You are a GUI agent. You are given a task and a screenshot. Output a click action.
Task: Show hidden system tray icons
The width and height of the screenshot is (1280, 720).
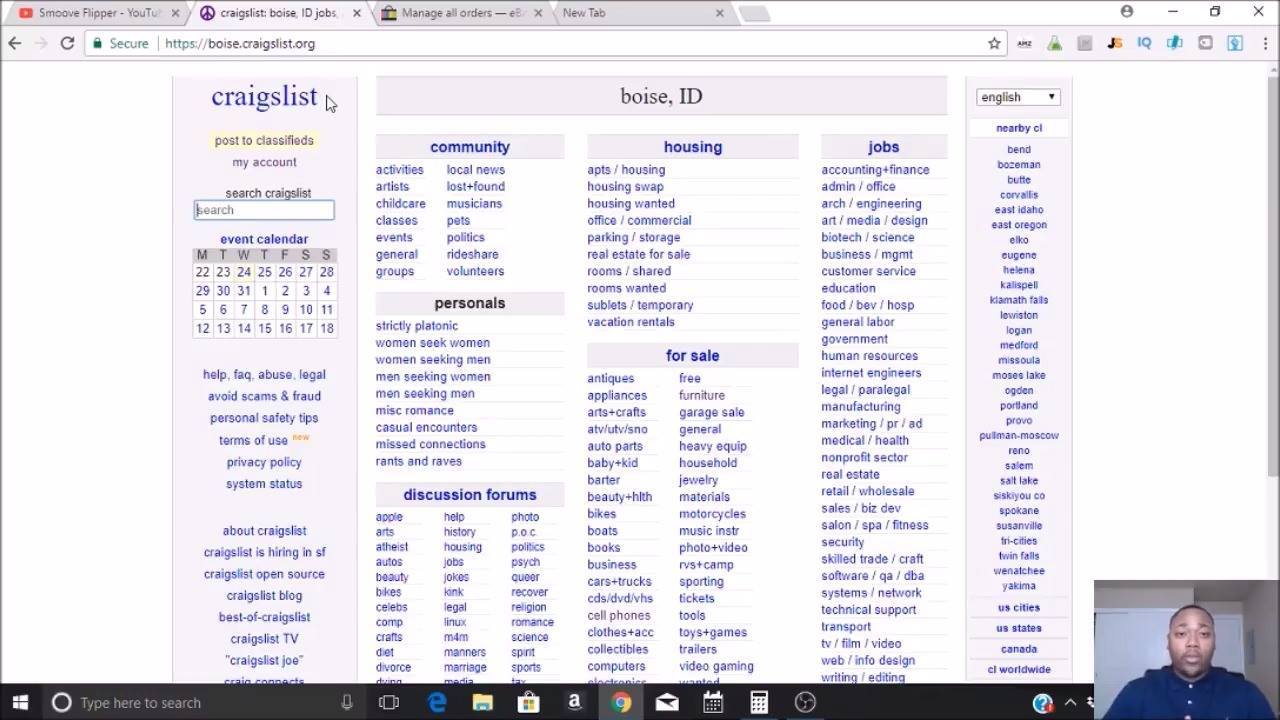pyautogui.click(x=1070, y=702)
